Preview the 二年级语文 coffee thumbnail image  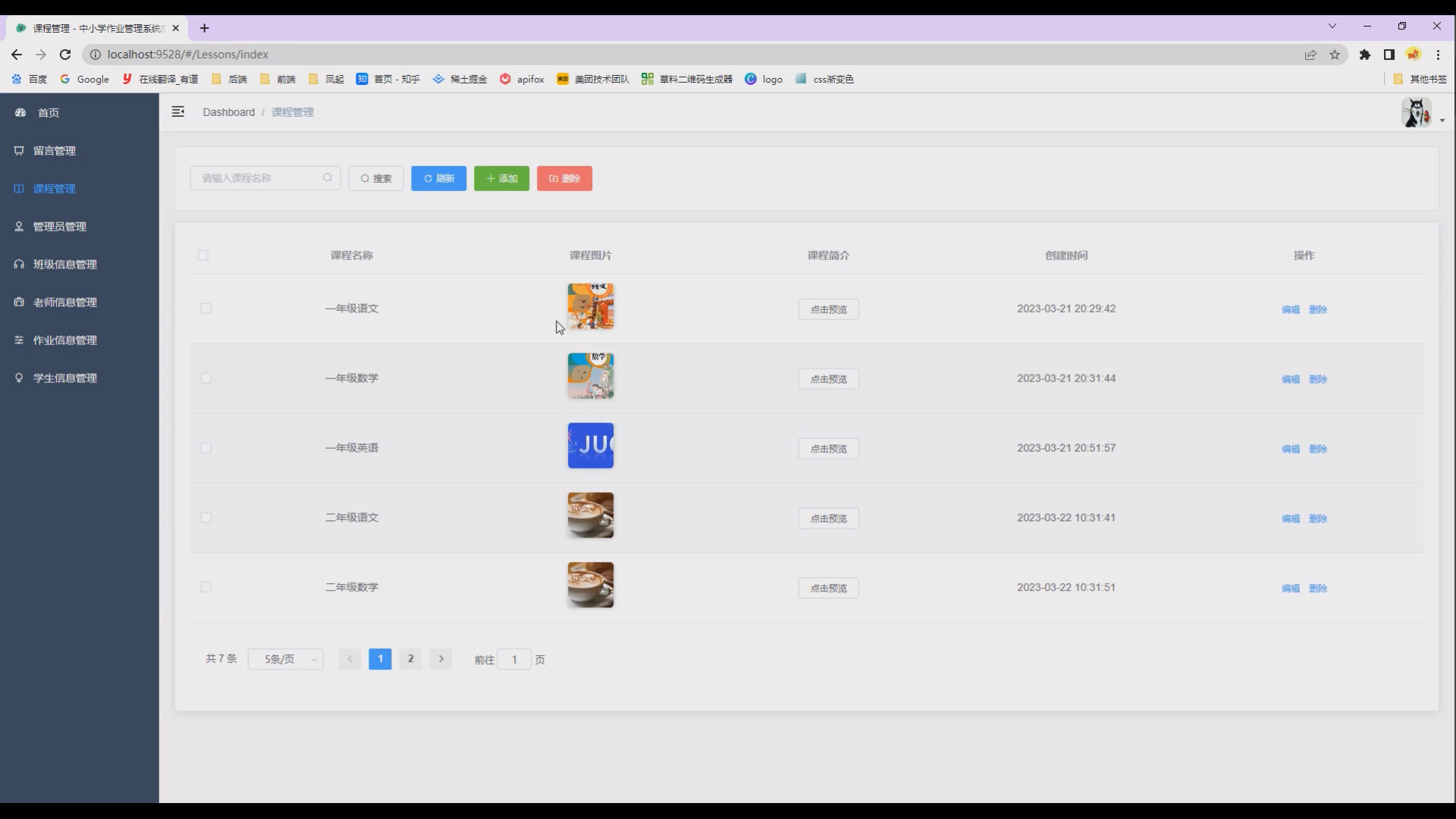[591, 516]
